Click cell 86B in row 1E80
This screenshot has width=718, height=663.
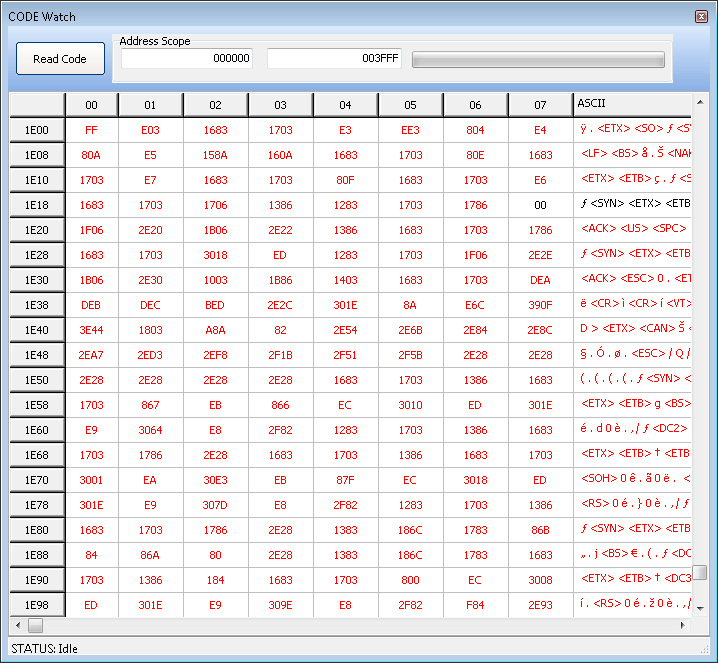coord(540,530)
